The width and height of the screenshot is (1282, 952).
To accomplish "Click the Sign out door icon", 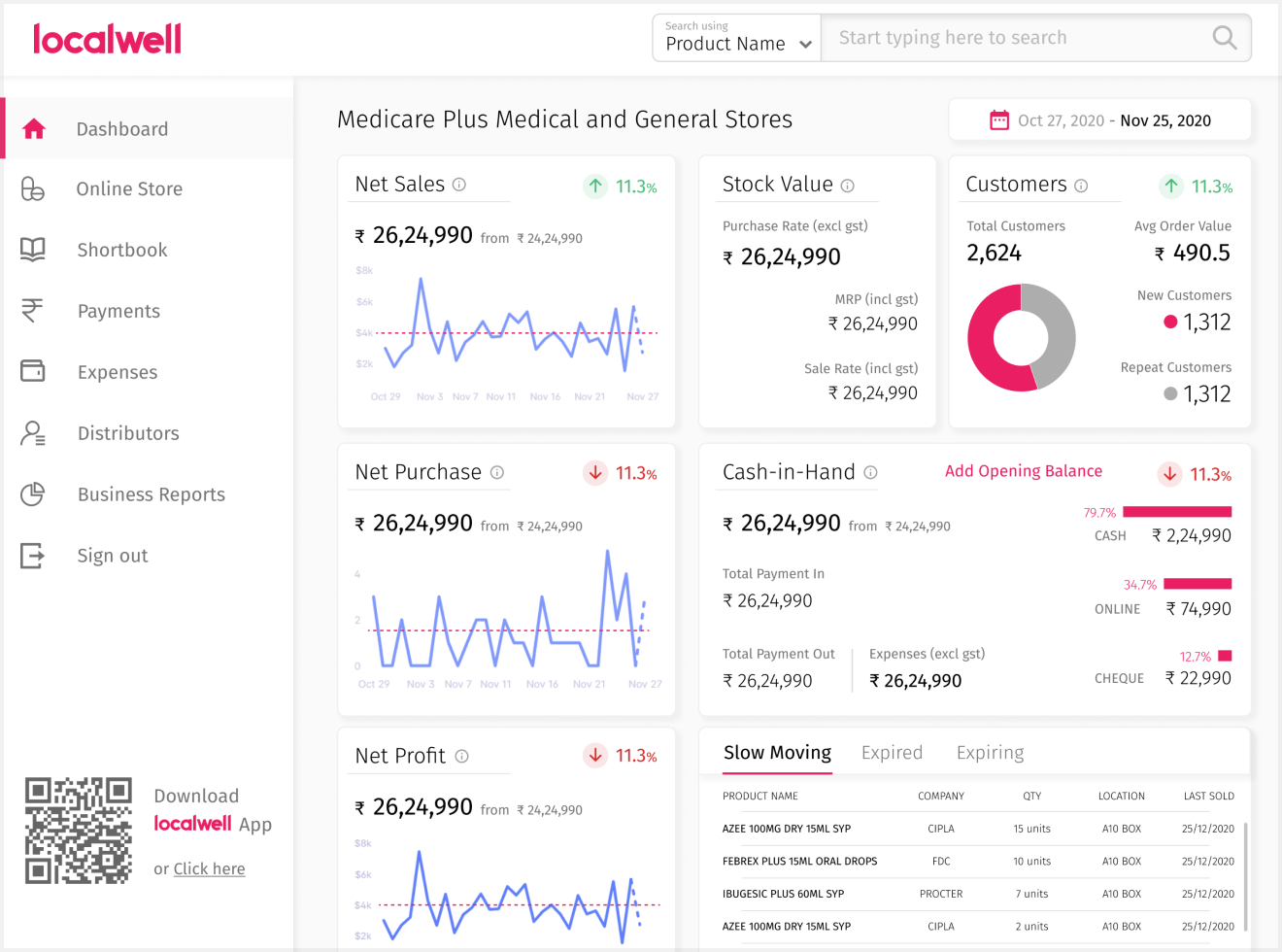I will tap(33, 556).
